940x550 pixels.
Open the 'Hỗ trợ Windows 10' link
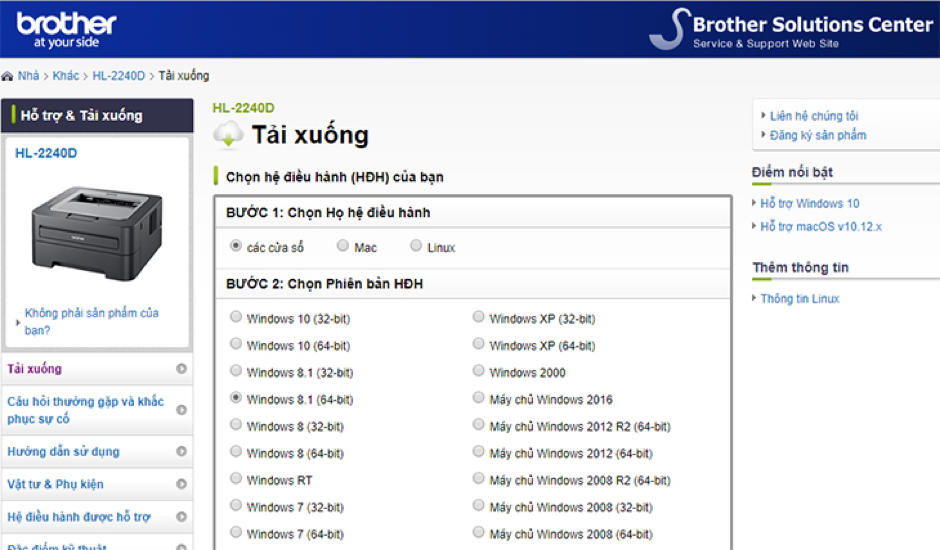[x=809, y=203]
